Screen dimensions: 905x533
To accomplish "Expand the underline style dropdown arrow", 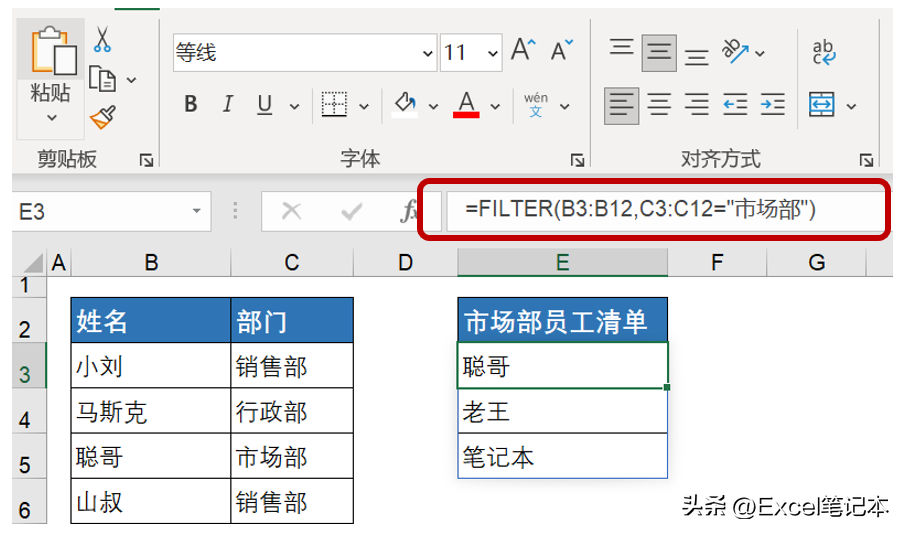I will point(294,106).
